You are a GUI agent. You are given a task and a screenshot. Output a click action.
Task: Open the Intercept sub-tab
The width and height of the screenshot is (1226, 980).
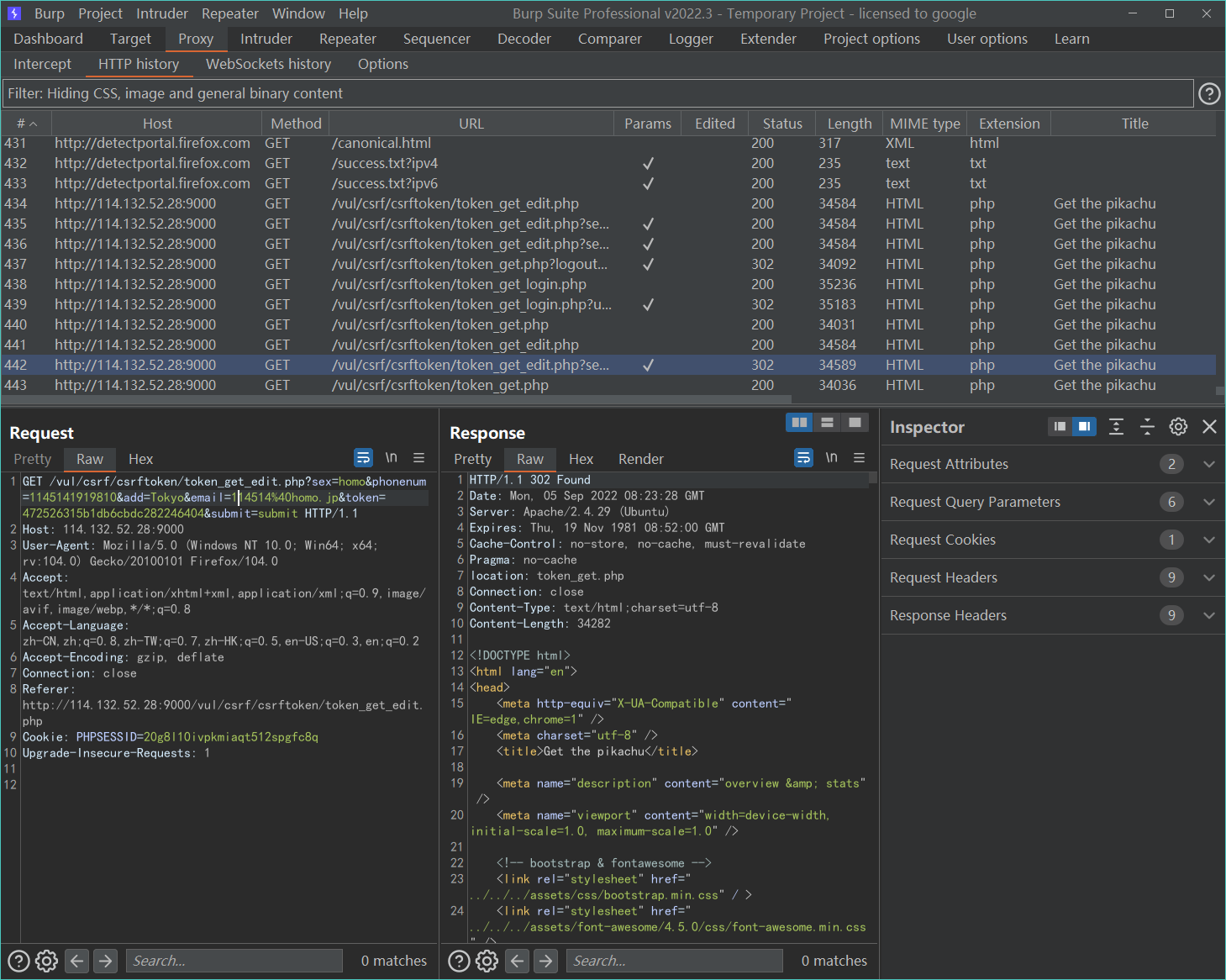[42, 64]
